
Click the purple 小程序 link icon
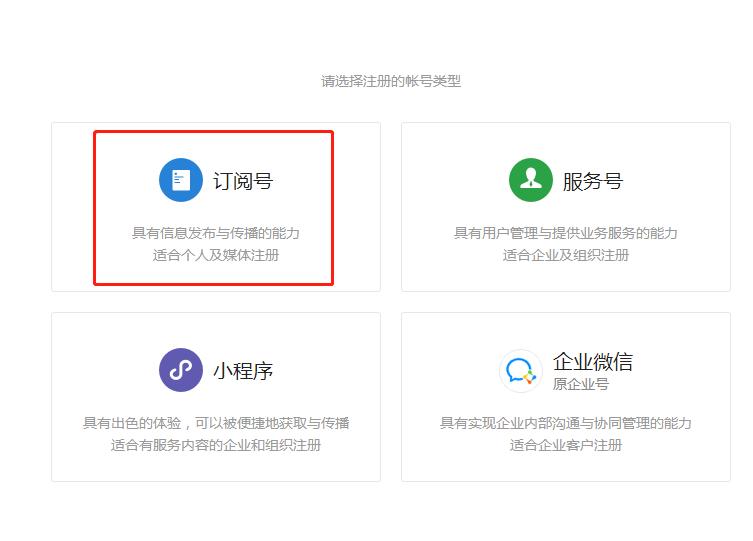click(x=181, y=370)
